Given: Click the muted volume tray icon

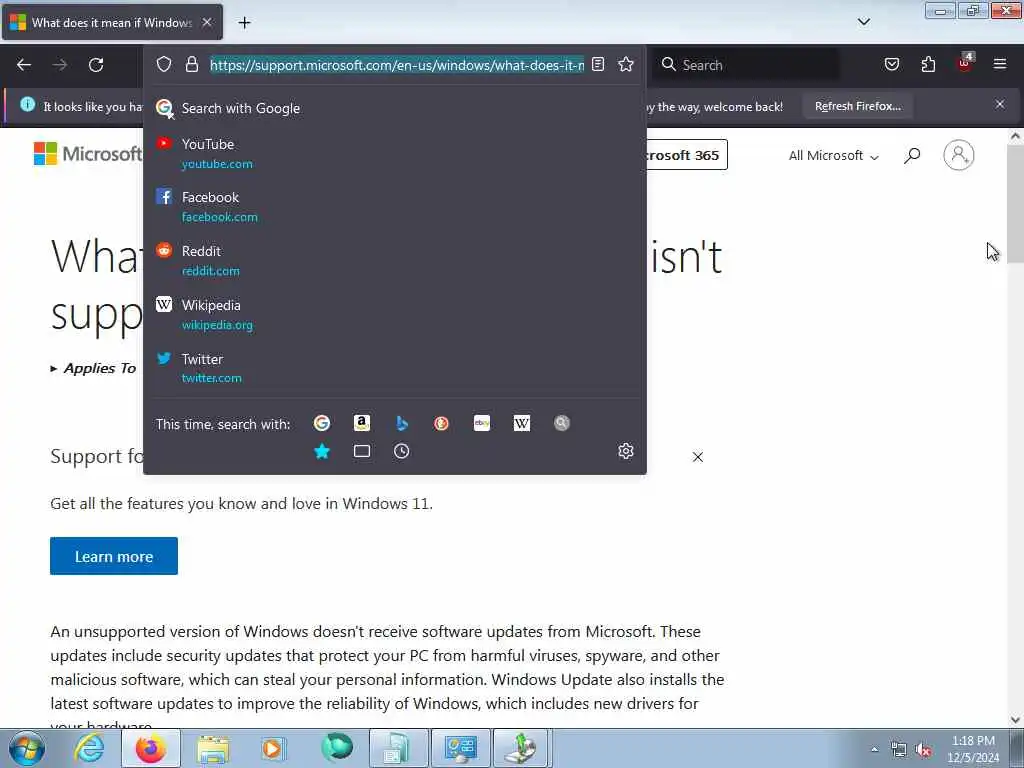Looking at the screenshot, I should (x=923, y=750).
